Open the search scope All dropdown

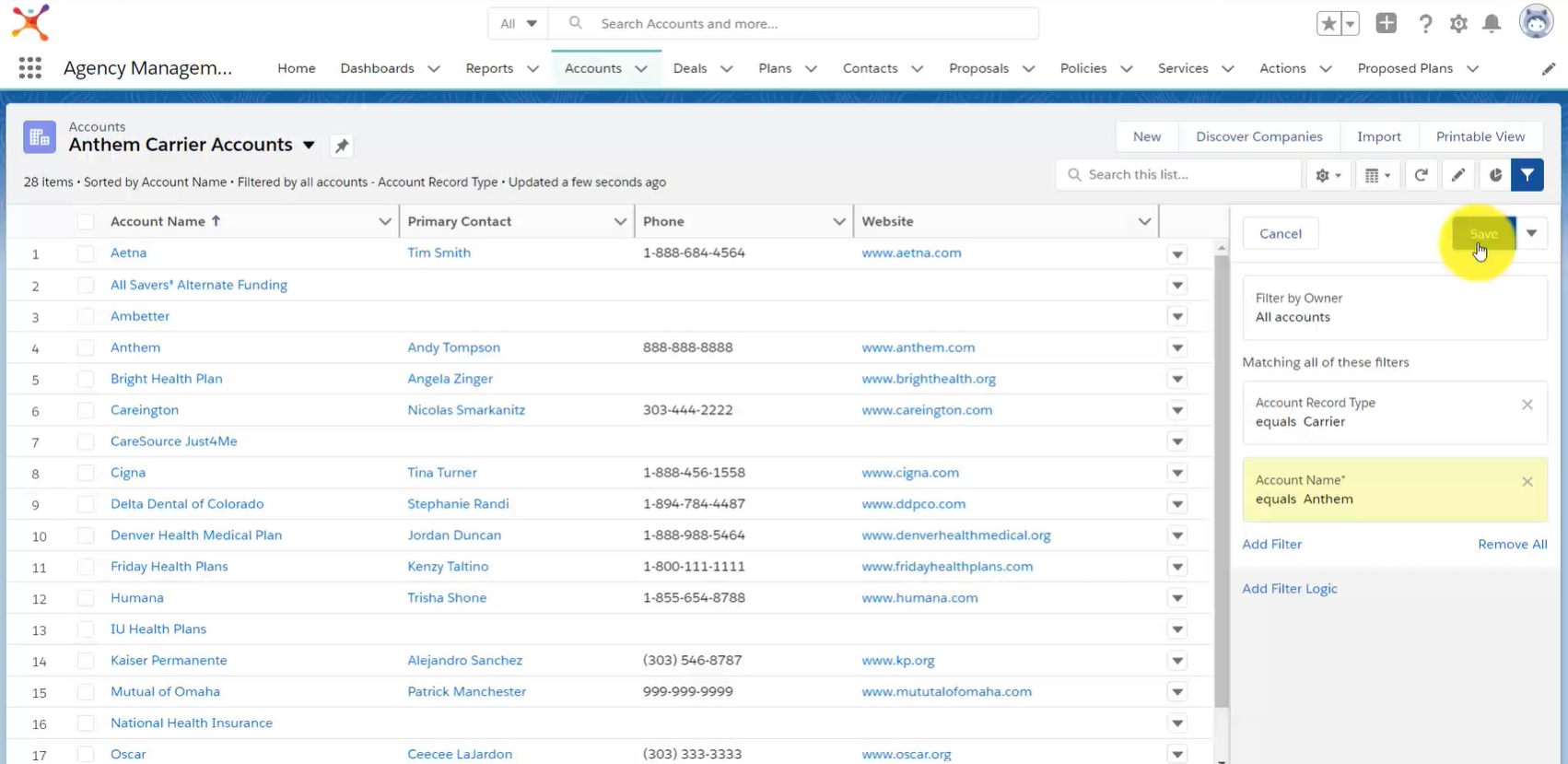(x=518, y=24)
